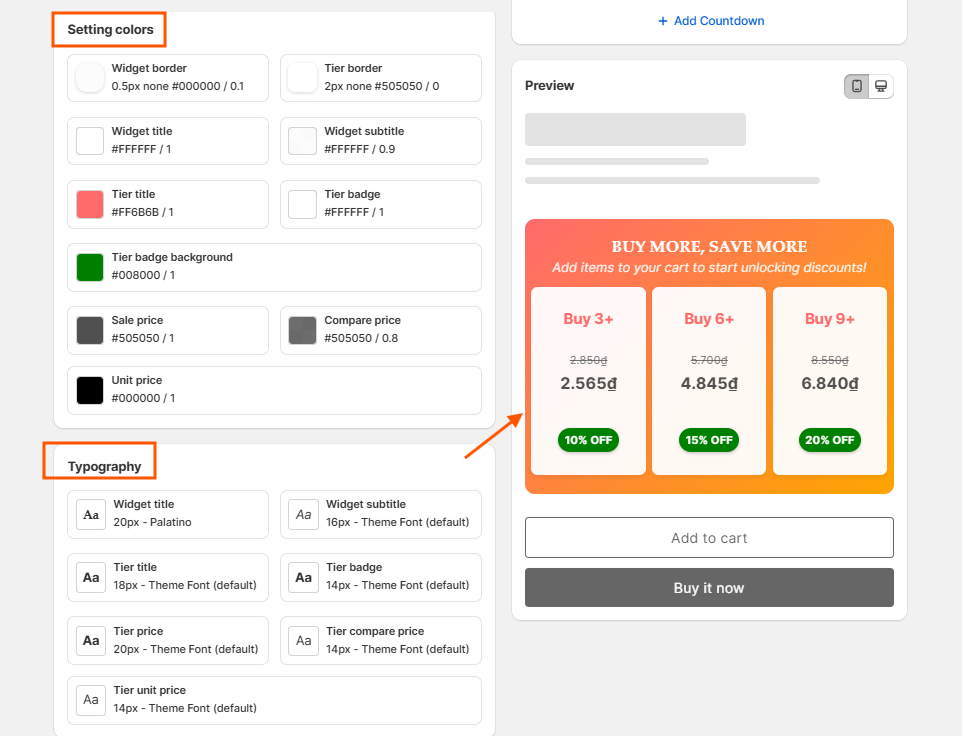Open the Compare price color swatch
The image size is (963, 736).
[x=302, y=331]
